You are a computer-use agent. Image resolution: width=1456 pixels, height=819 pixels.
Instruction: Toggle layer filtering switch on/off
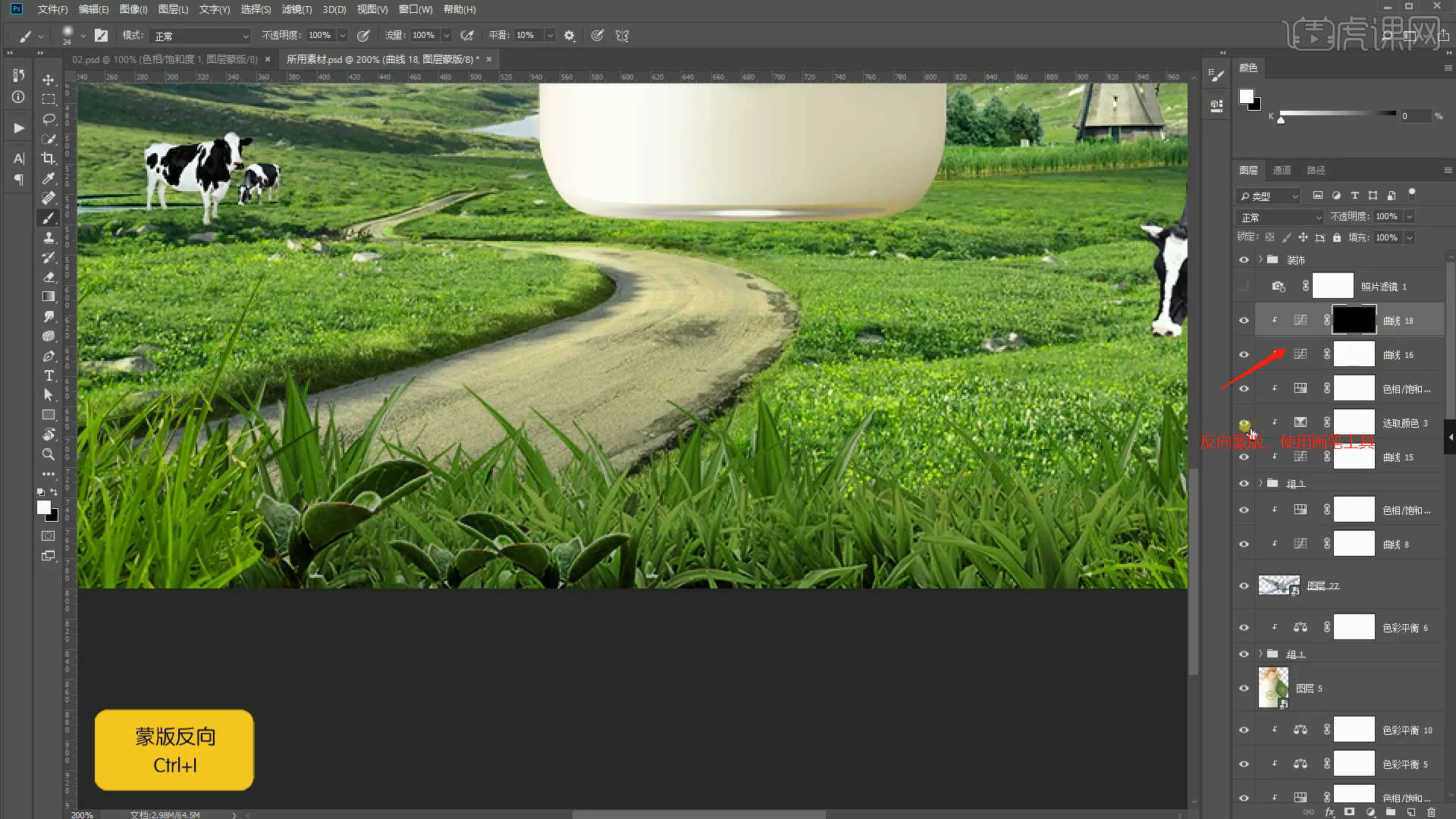pos(1411,193)
